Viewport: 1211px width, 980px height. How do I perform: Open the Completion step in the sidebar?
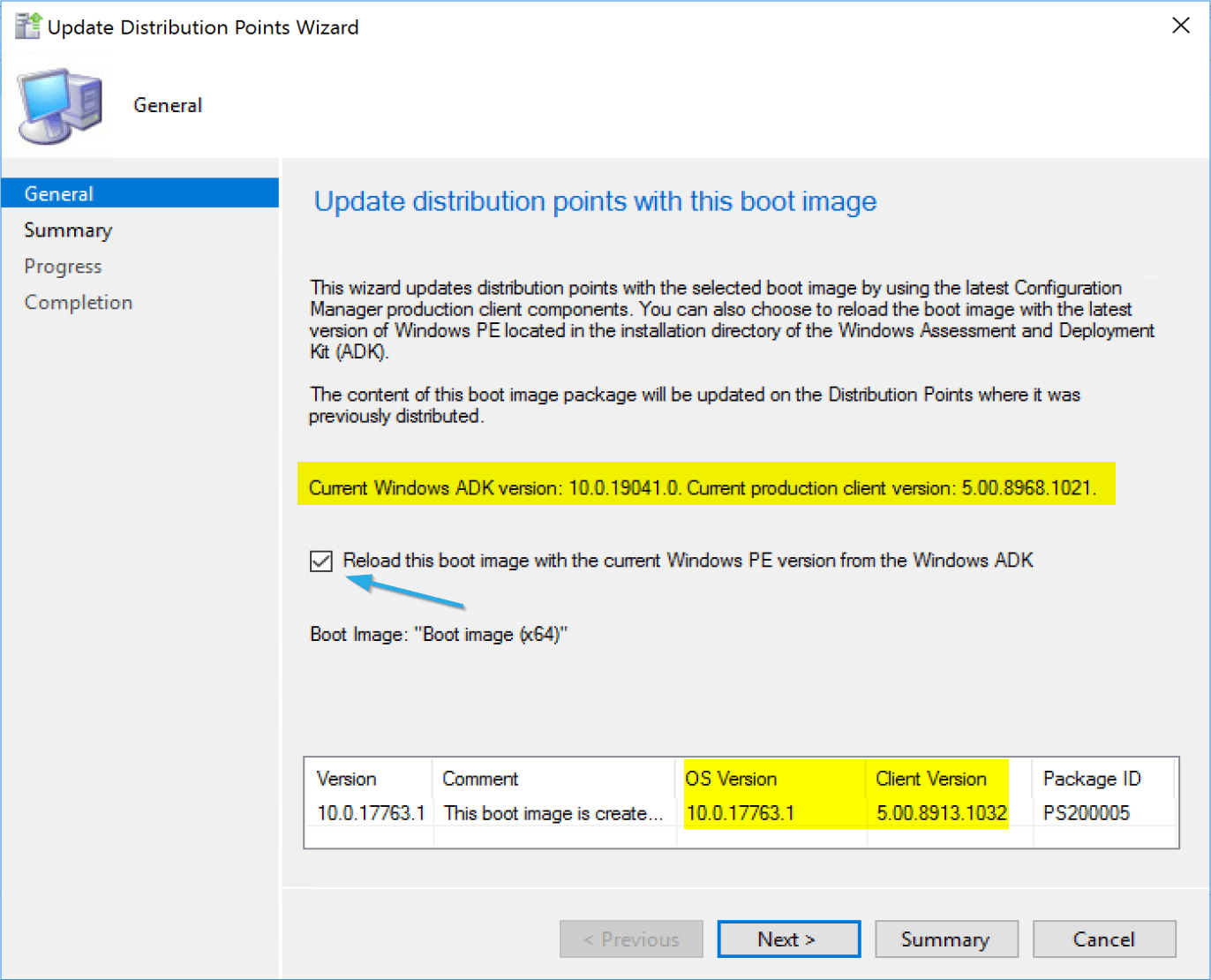coord(78,301)
